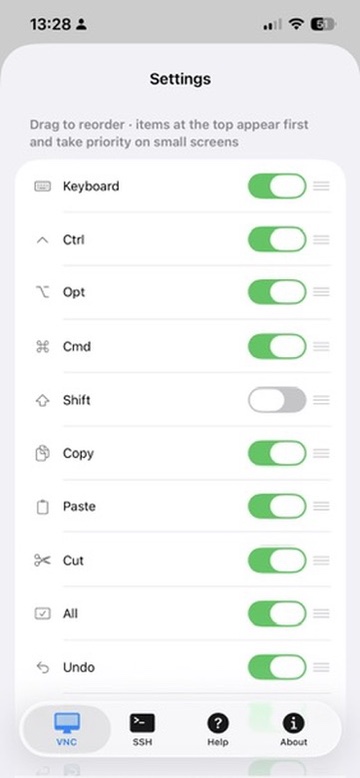Tap the Paste clipboard icon
This screenshot has height=778, width=360.
(x=43, y=507)
